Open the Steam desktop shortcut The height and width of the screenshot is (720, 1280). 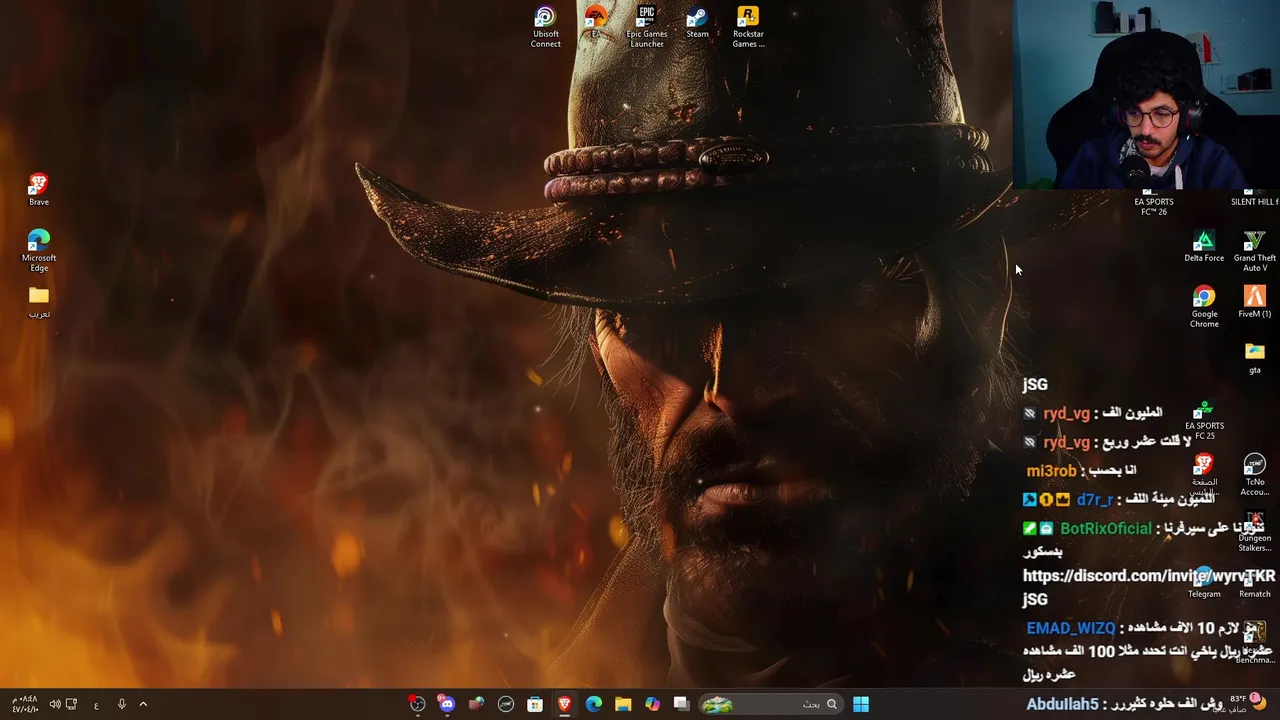pyautogui.click(x=697, y=22)
